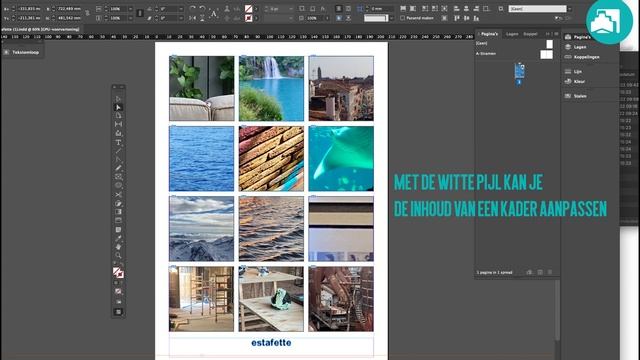This screenshot has width=640, height=360.
Task: Click the delete selected pages button
Action: (x=550, y=272)
